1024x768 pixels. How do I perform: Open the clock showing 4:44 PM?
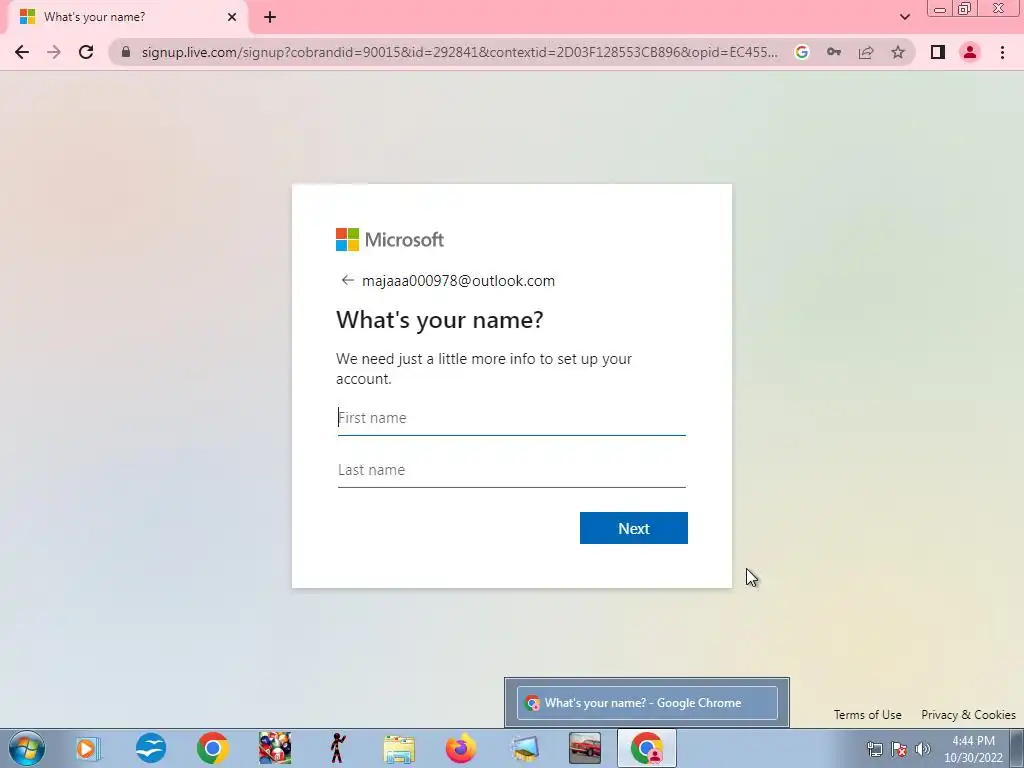point(973,749)
